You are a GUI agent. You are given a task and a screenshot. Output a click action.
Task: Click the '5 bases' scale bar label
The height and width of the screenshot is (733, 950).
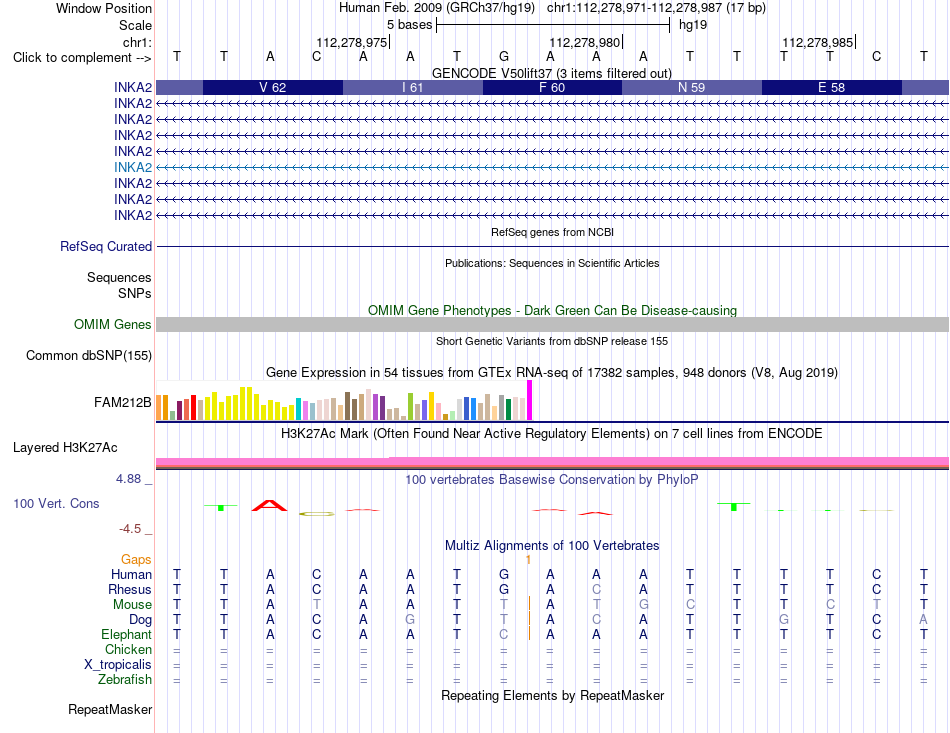pos(410,25)
